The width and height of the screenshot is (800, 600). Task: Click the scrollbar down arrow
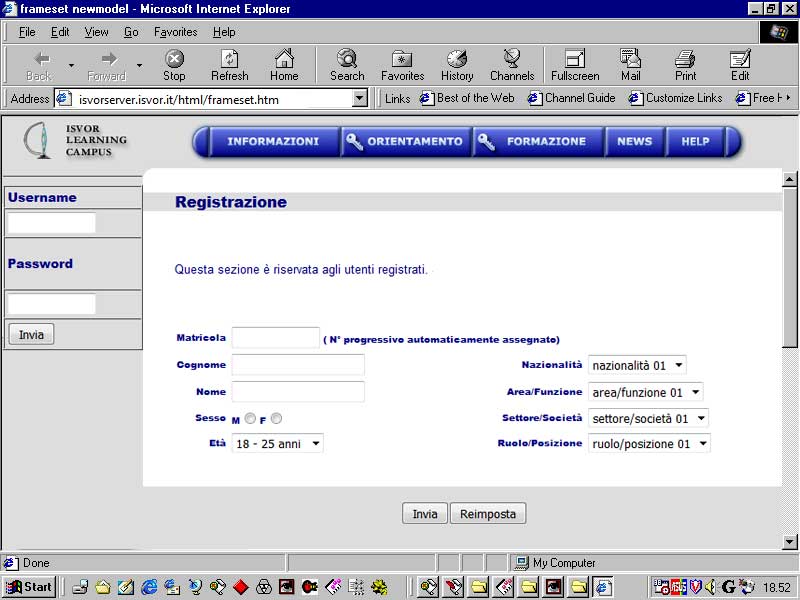coord(789,542)
